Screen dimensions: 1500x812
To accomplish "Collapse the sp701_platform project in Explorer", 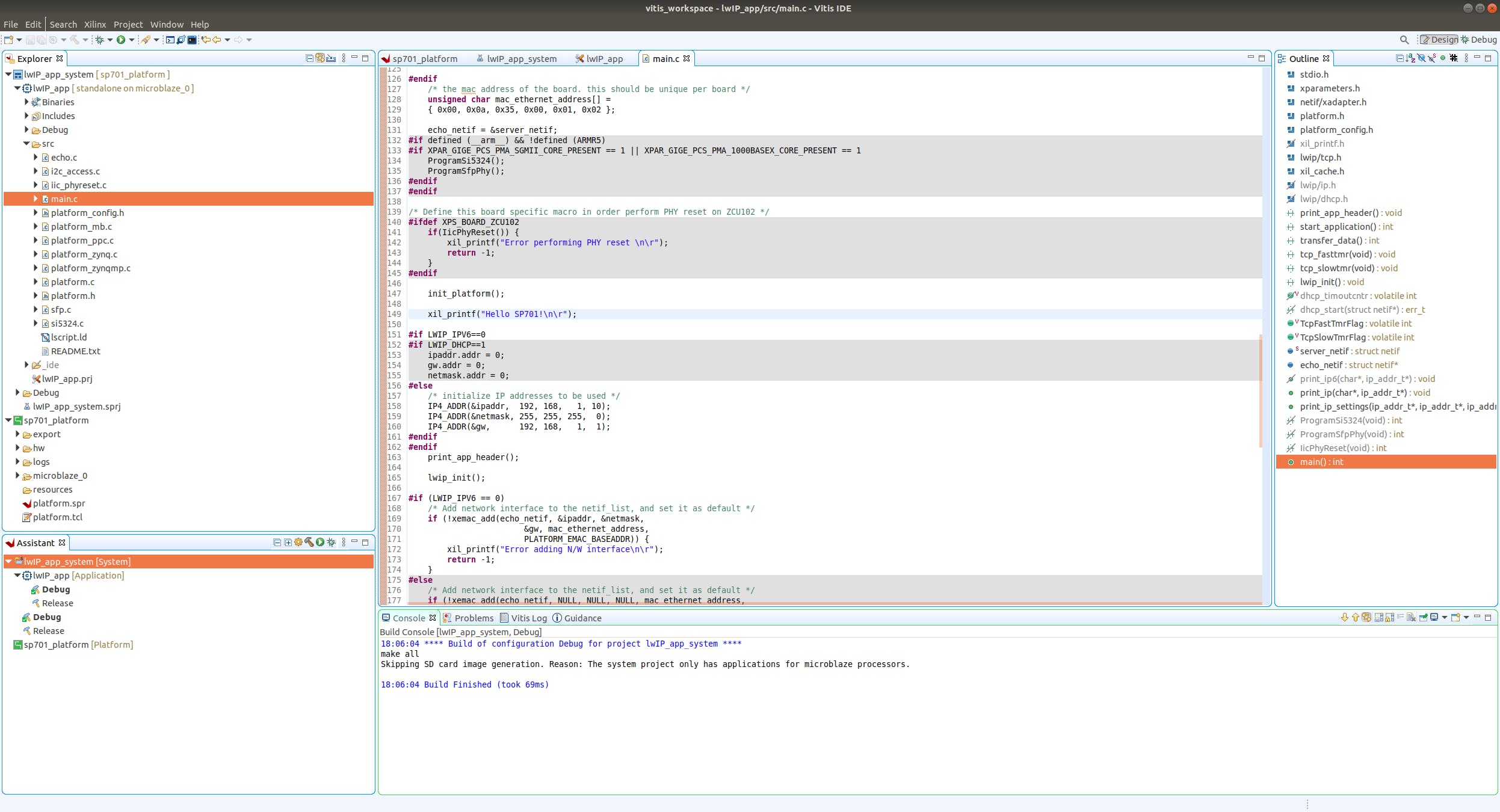I will 8,420.
